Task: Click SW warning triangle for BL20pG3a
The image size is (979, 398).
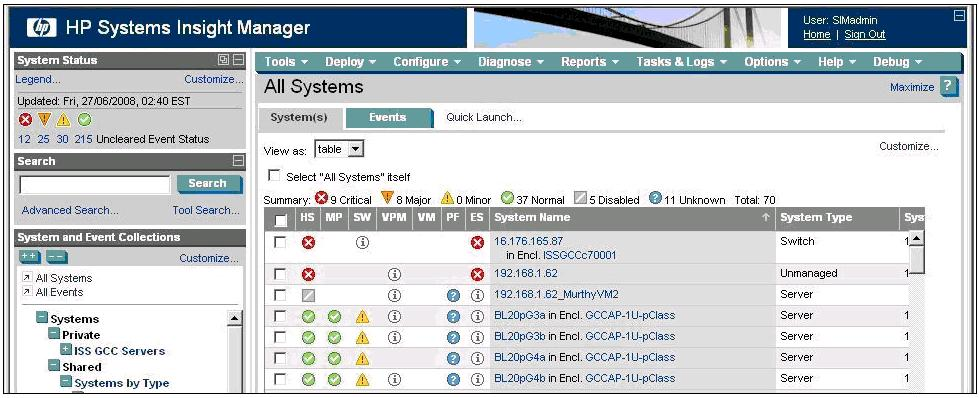Action: point(362,317)
